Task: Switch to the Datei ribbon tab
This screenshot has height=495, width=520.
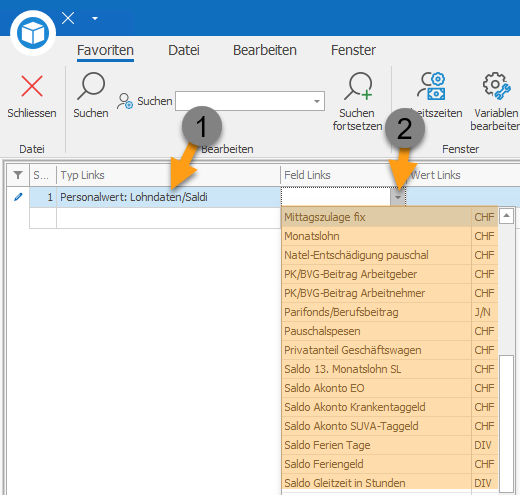Action: 184,50
